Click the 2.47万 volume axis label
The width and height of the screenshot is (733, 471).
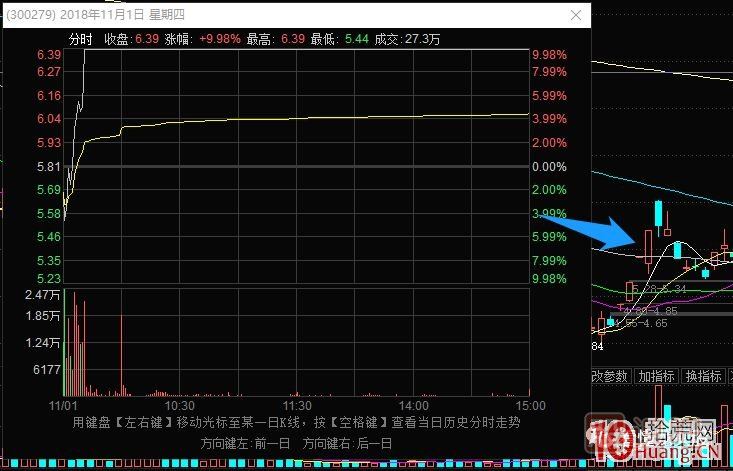tap(43, 296)
